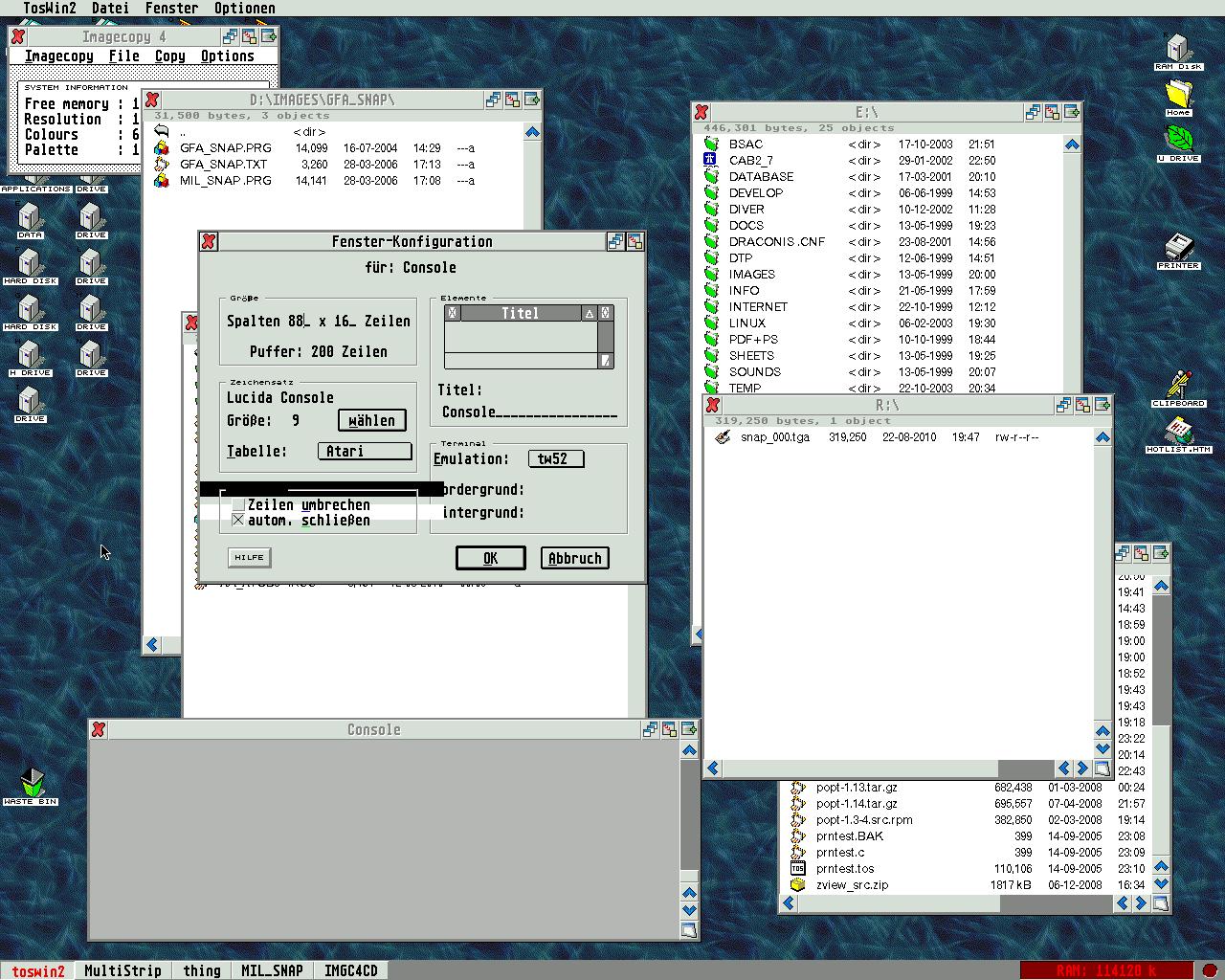
Task: Open the HOTLIST.HTM desktop icon
Action: [x=1178, y=432]
